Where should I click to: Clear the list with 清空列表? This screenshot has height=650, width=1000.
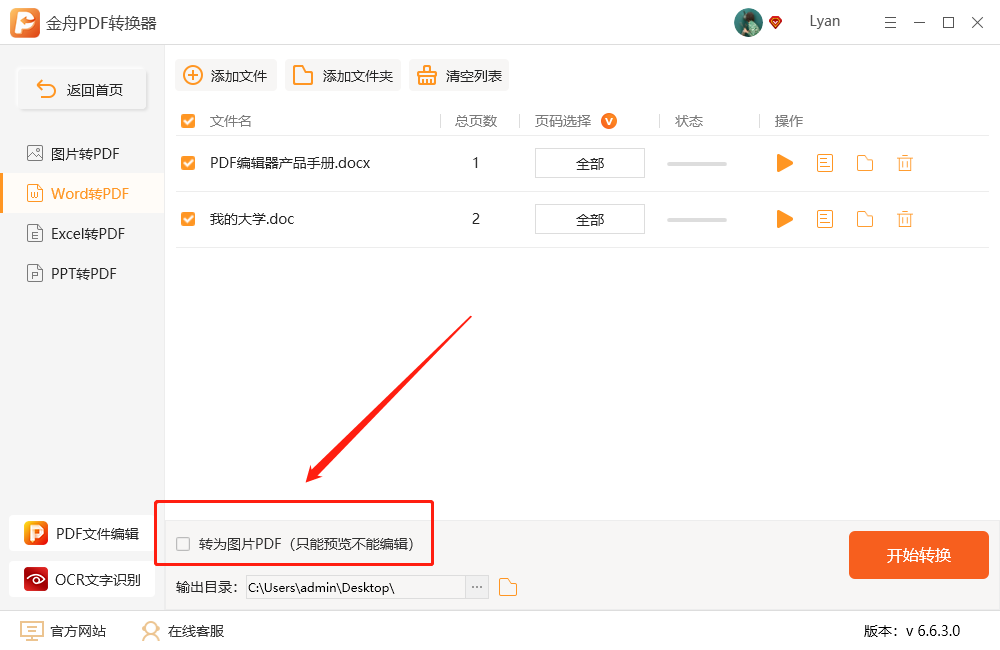click(x=459, y=75)
